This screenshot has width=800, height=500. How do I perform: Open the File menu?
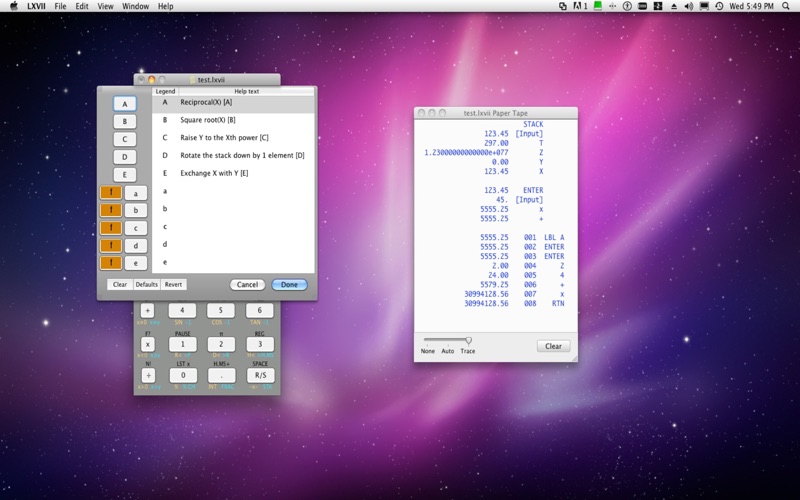tap(61, 7)
